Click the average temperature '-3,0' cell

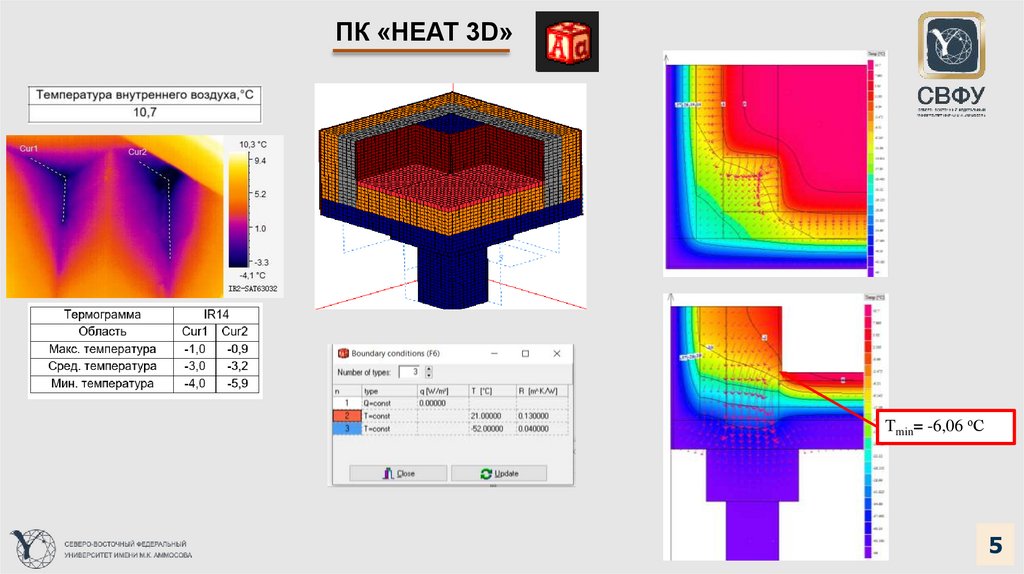point(195,366)
